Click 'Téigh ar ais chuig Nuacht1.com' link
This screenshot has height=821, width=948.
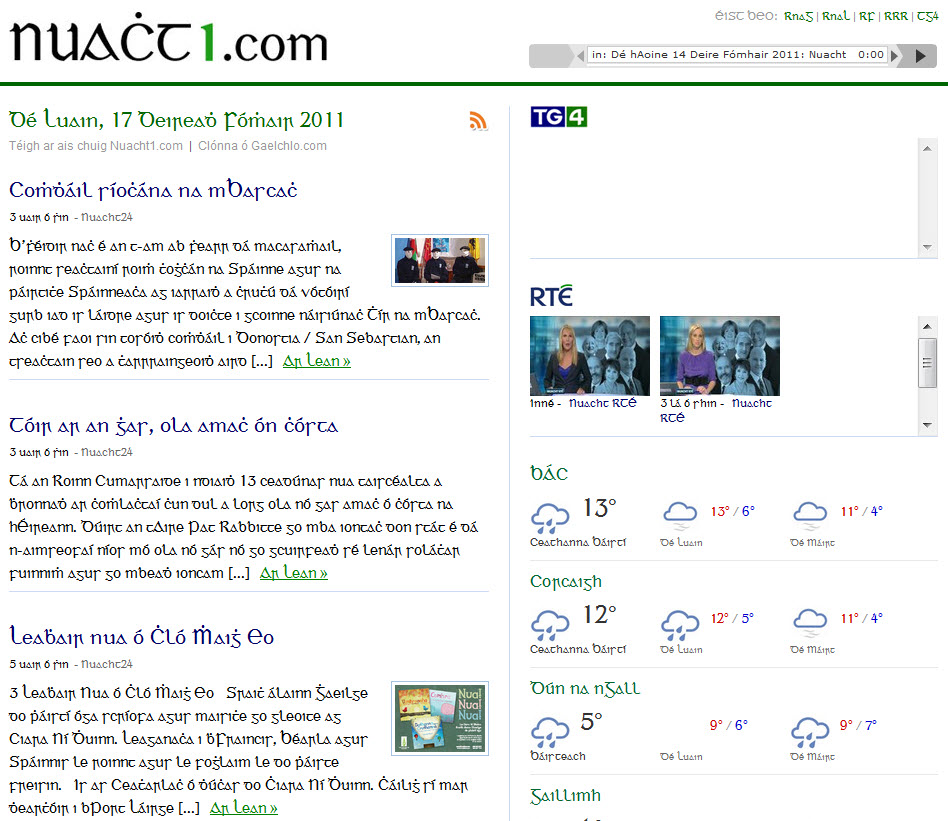coord(96,146)
